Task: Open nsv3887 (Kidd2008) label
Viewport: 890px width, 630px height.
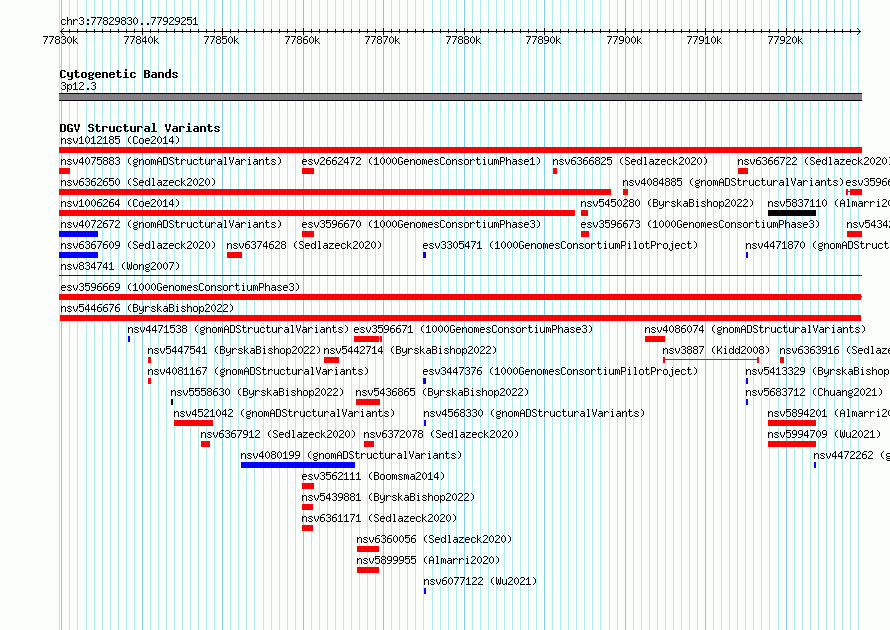Action: coord(716,350)
